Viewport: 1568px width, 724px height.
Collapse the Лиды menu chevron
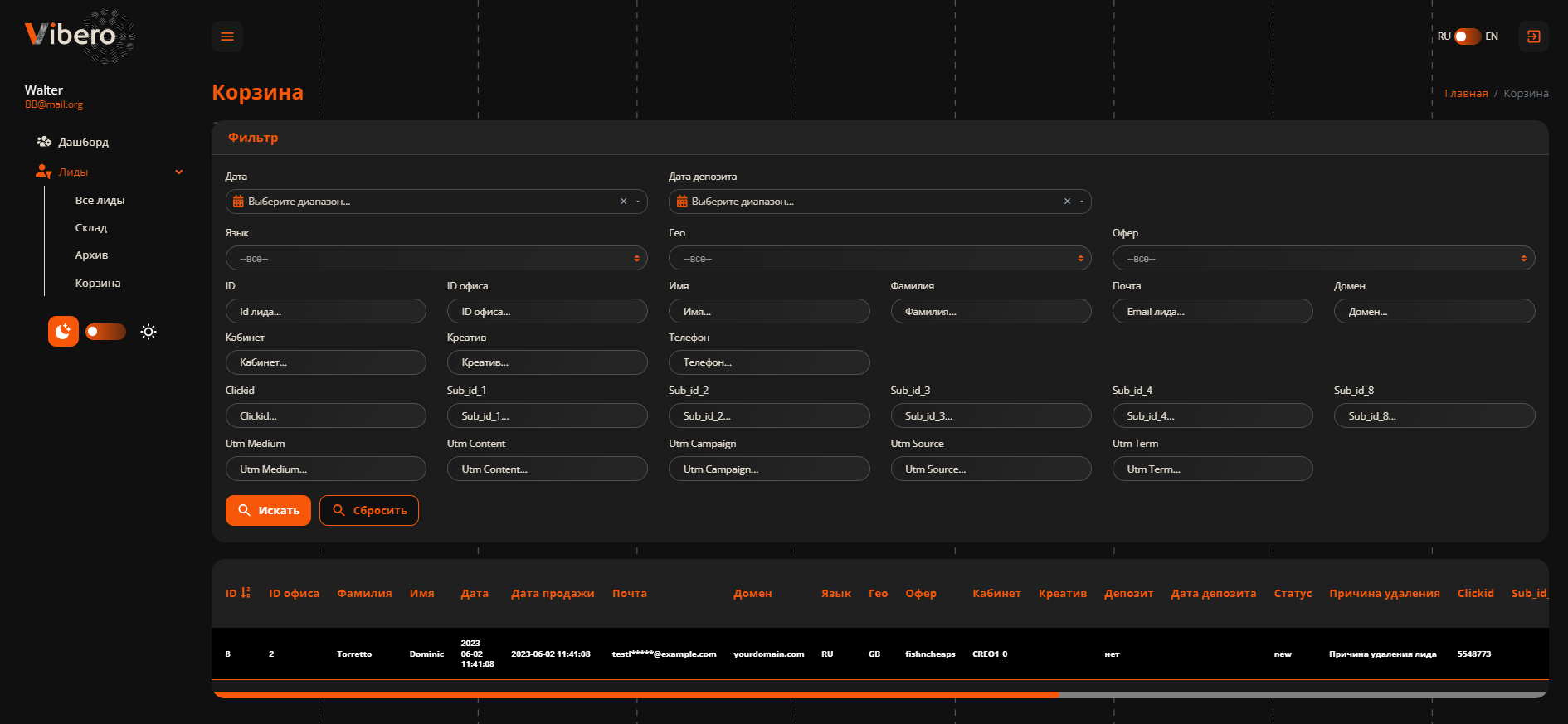(178, 172)
